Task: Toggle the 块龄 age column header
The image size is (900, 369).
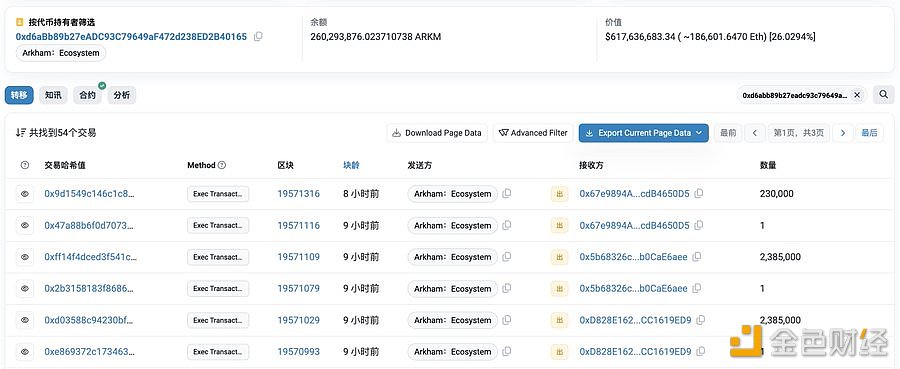Action: [x=351, y=165]
